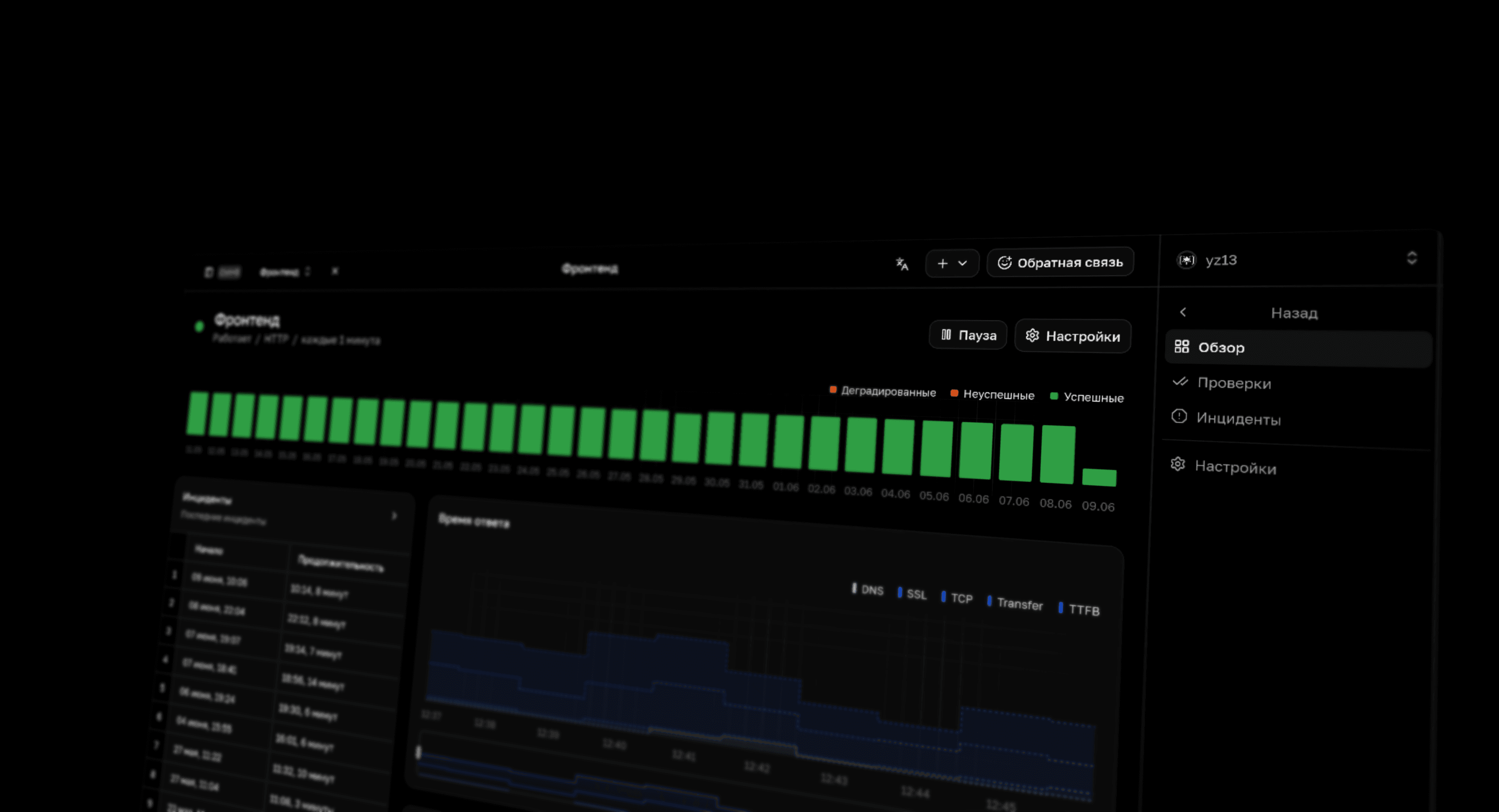Toggle the Неуспешные legend entry
Screen dimensions: 1499x812
992,394
